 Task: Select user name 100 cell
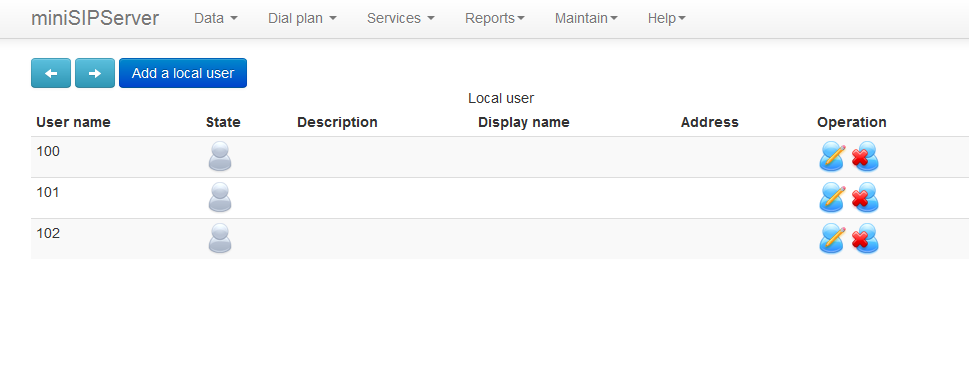click(48, 151)
